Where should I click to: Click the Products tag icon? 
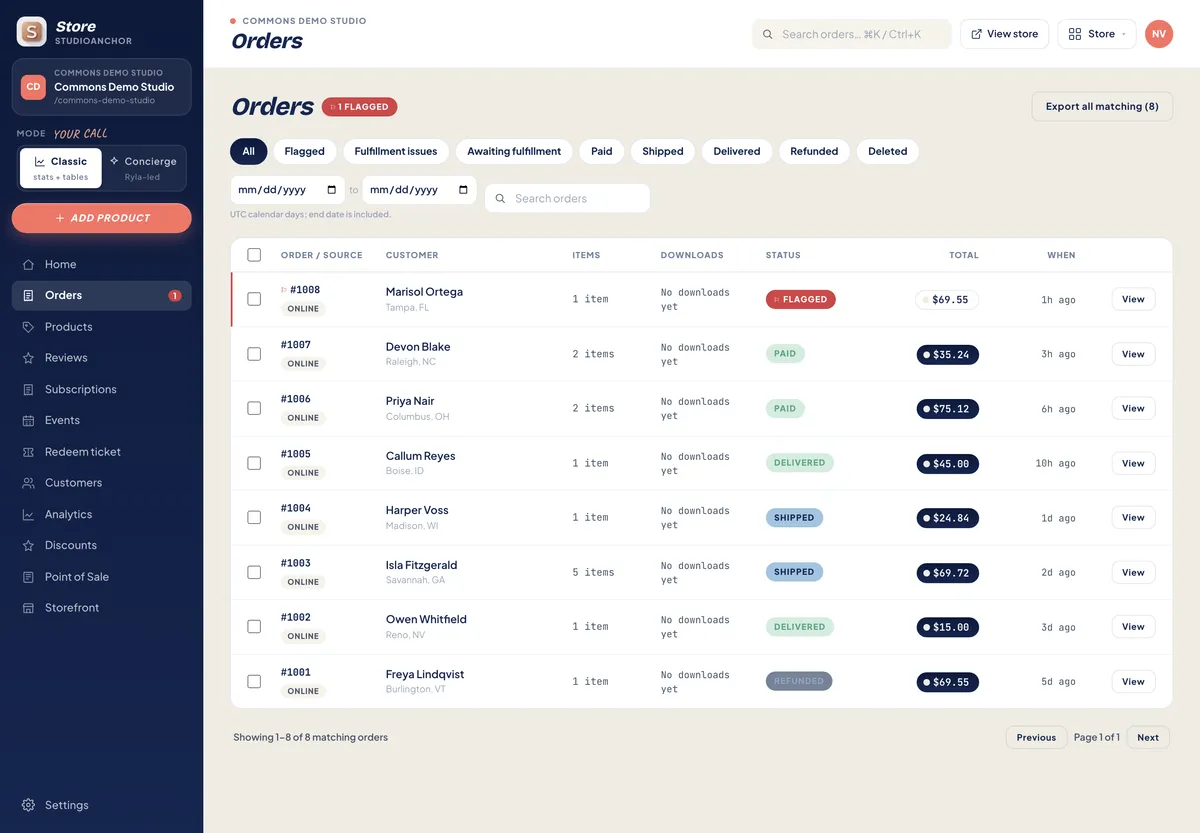(x=28, y=327)
